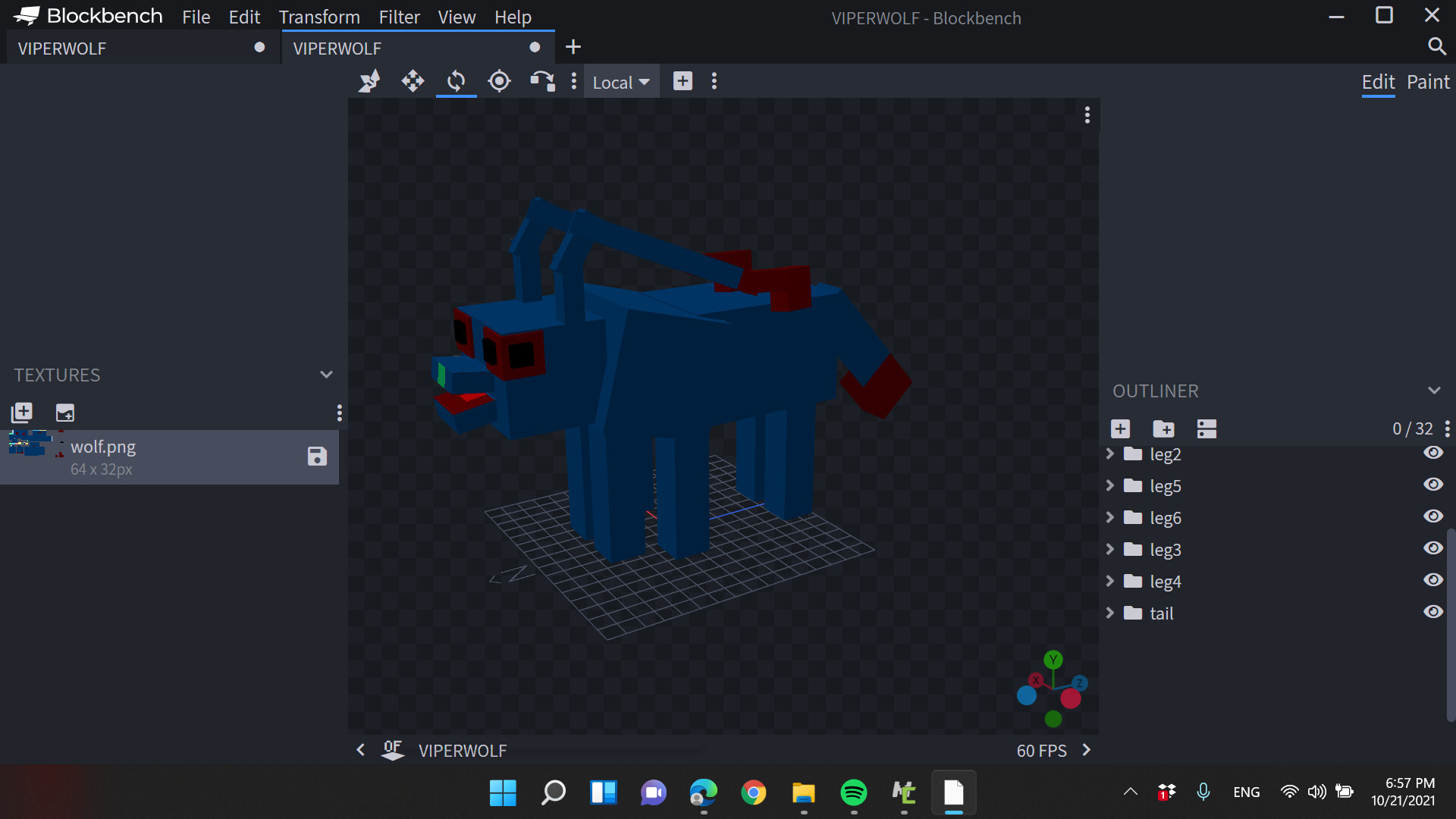This screenshot has height=819, width=1456.
Task: Switch to Paint mode
Action: (x=1428, y=82)
